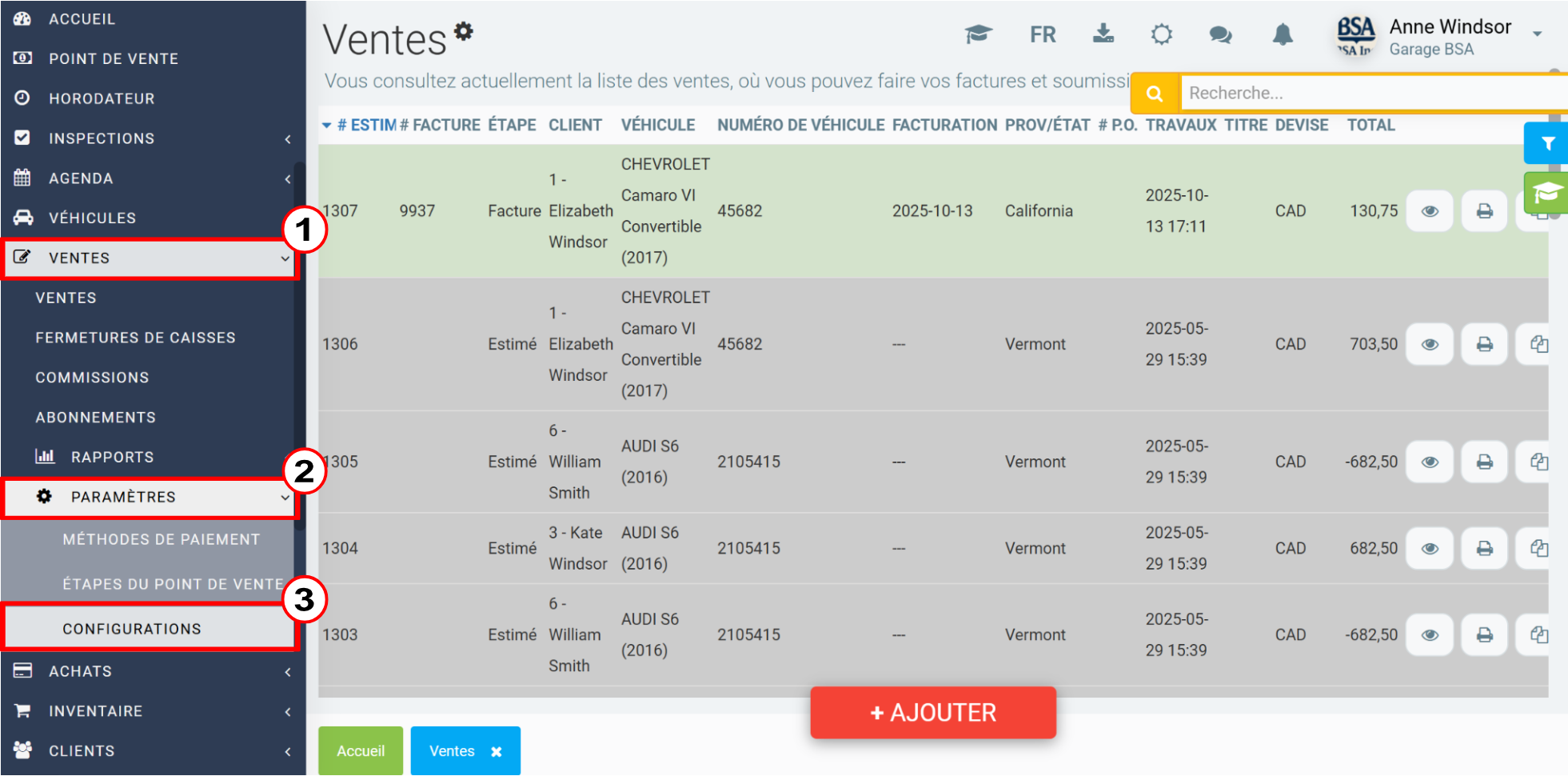Open Configurations in the sidebar
Viewport: 1568px width, 776px height.
pyautogui.click(x=150, y=629)
